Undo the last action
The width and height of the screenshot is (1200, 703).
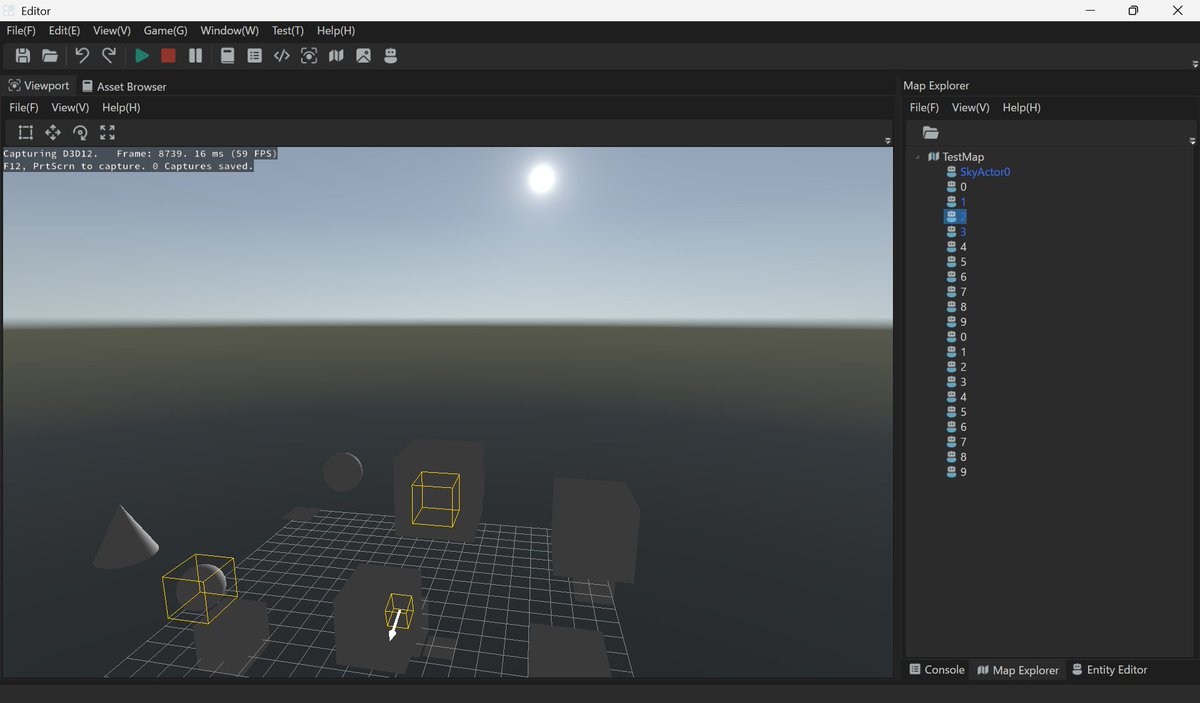click(82, 56)
